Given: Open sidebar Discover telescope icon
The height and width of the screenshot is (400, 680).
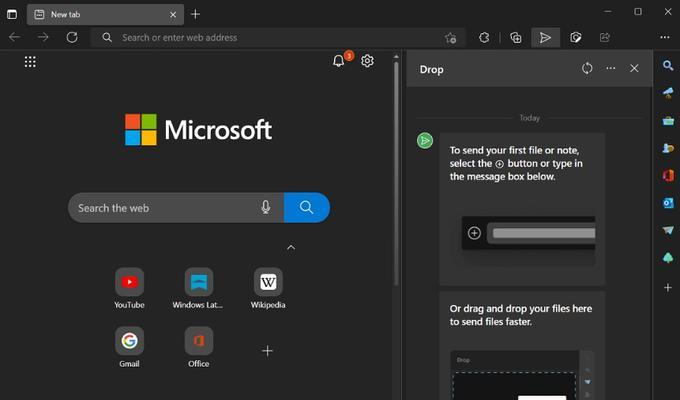Looking at the screenshot, I should (668, 92).
